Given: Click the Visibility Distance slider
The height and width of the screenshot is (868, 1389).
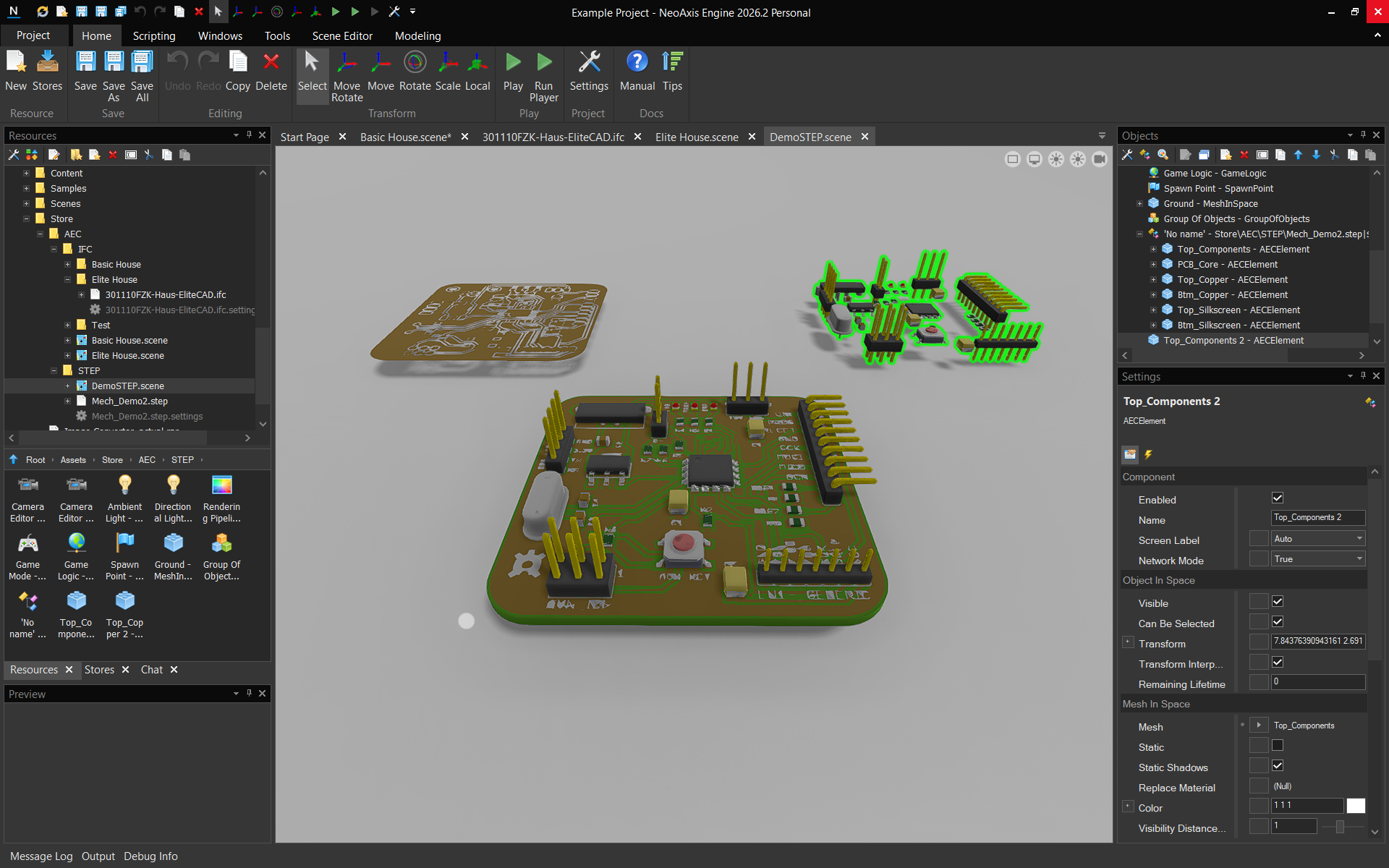Looking at the screenshot, I should click(x=1343, y=826).
